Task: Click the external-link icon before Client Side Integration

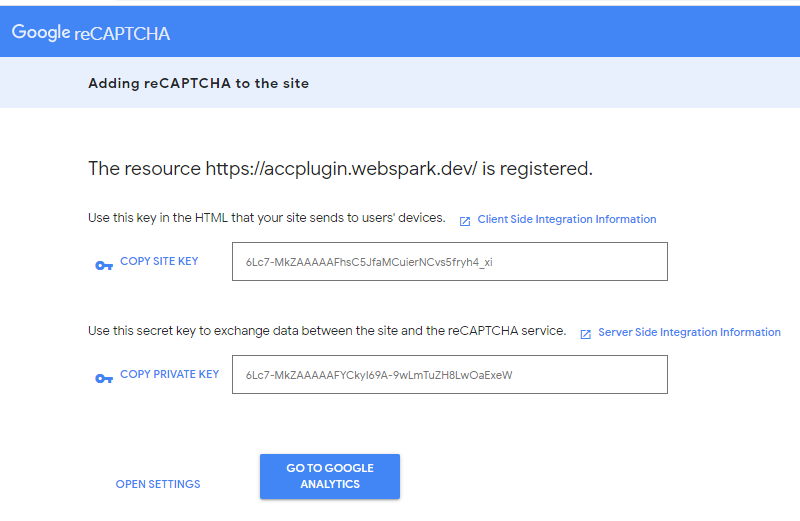Action: click(465, 221)
